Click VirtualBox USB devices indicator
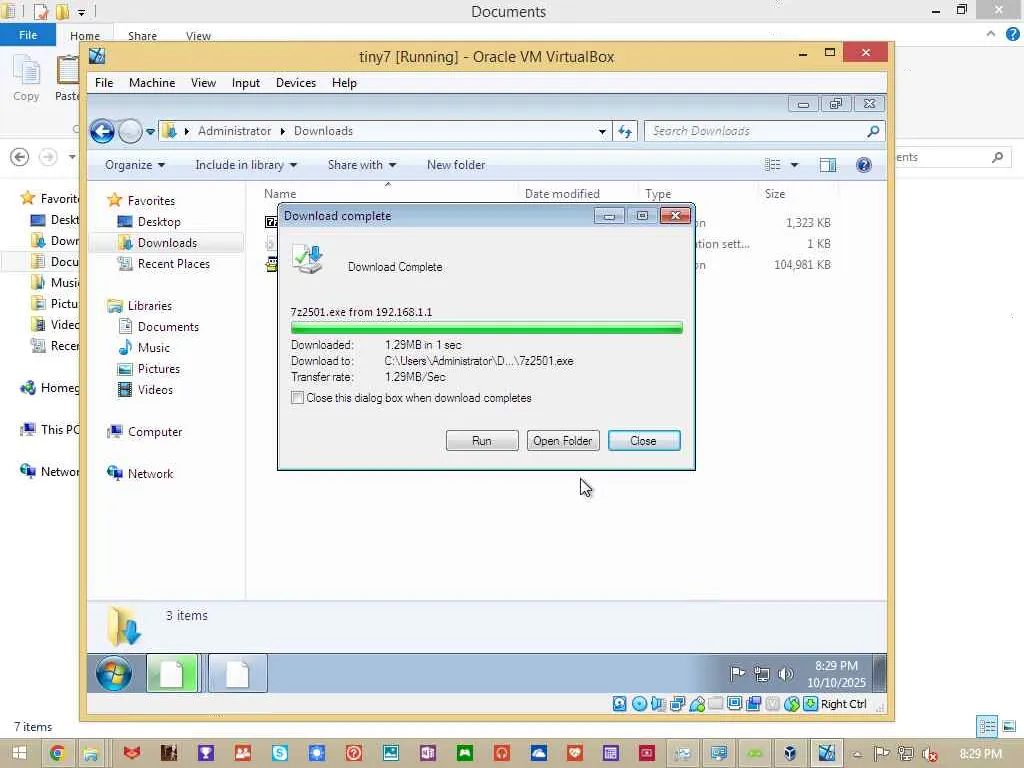The width and height of the screenshot is (1024, 768). (697, 704)
